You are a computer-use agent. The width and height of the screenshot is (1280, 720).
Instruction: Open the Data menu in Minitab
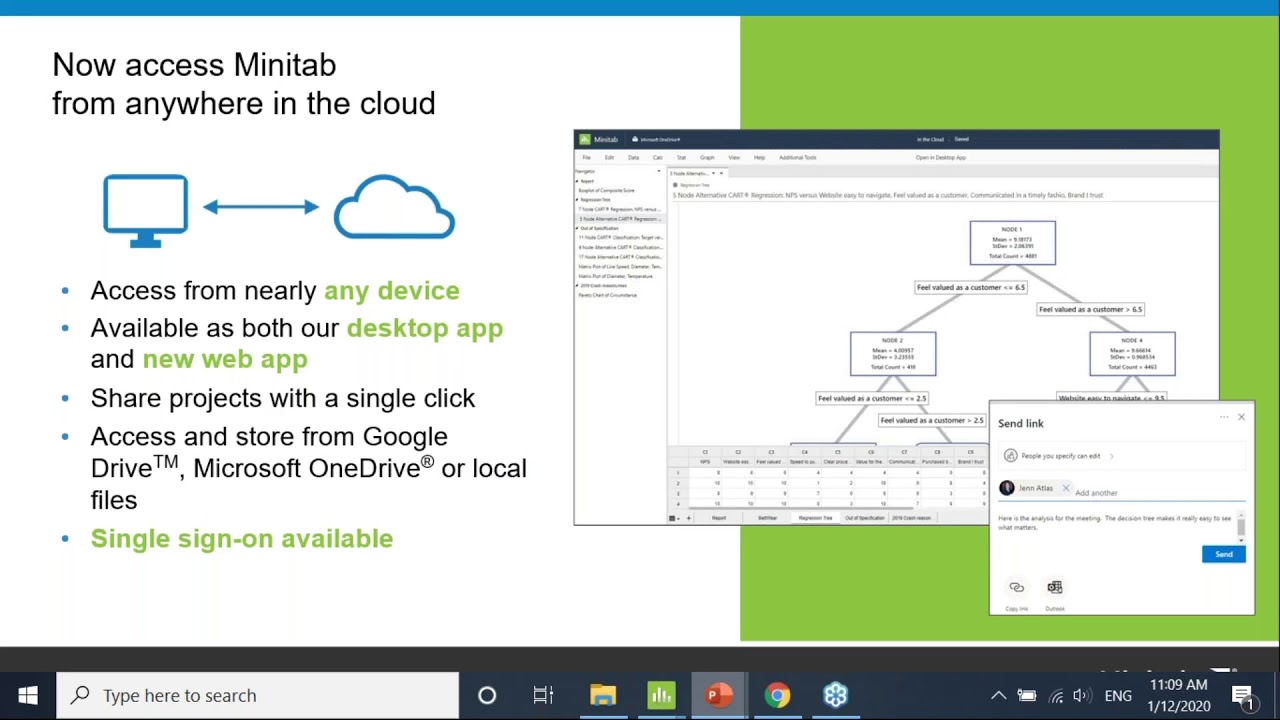pyautogui.click(x=633, y=158)
